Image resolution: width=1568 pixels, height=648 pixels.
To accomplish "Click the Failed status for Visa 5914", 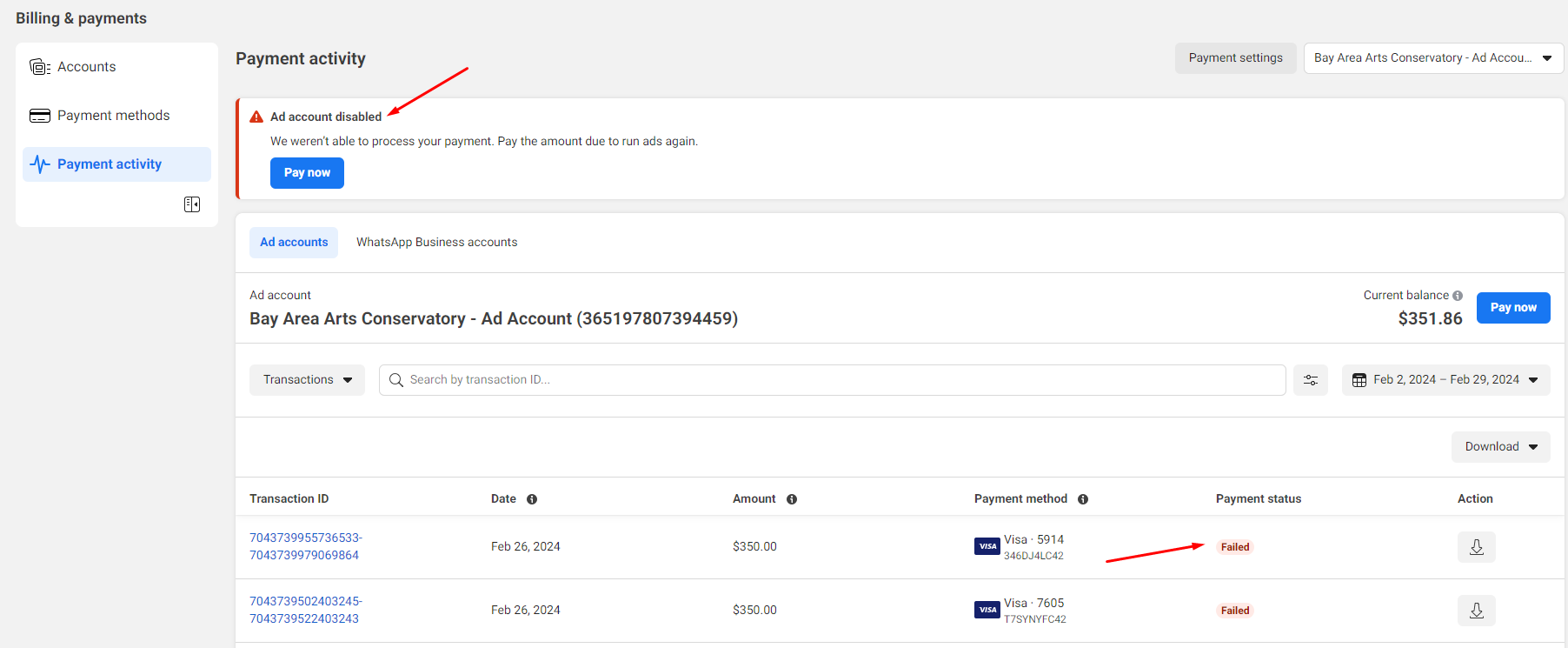I will pyautogui.click(x=1235, y=547).
